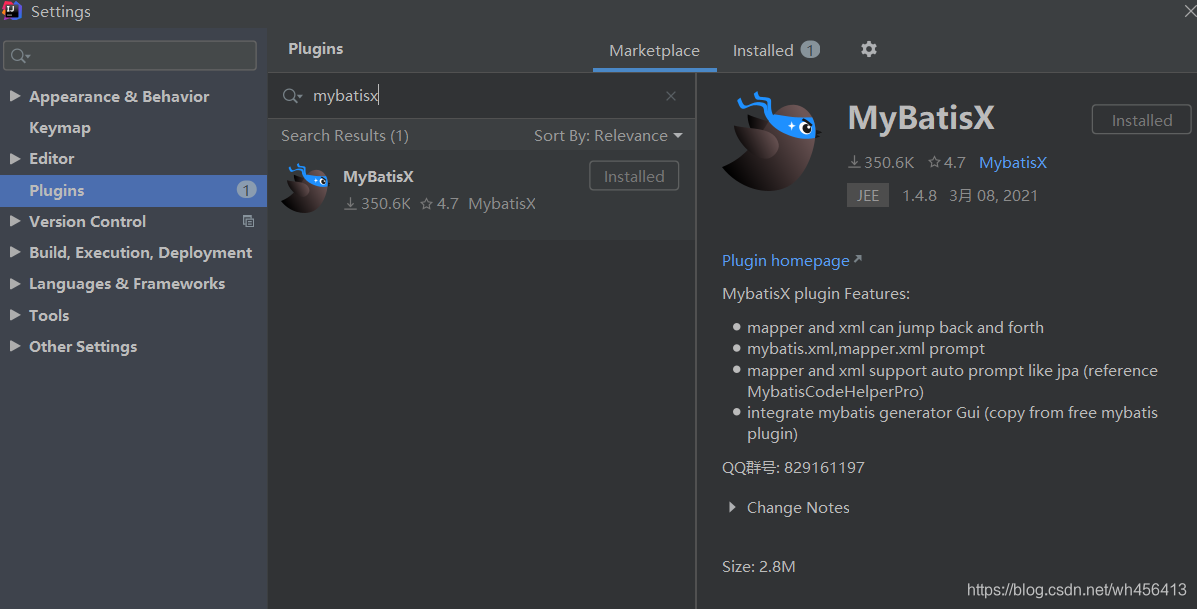
Task: Expand Appearance & Behavior settings
Action: click(x=15, y=96)
